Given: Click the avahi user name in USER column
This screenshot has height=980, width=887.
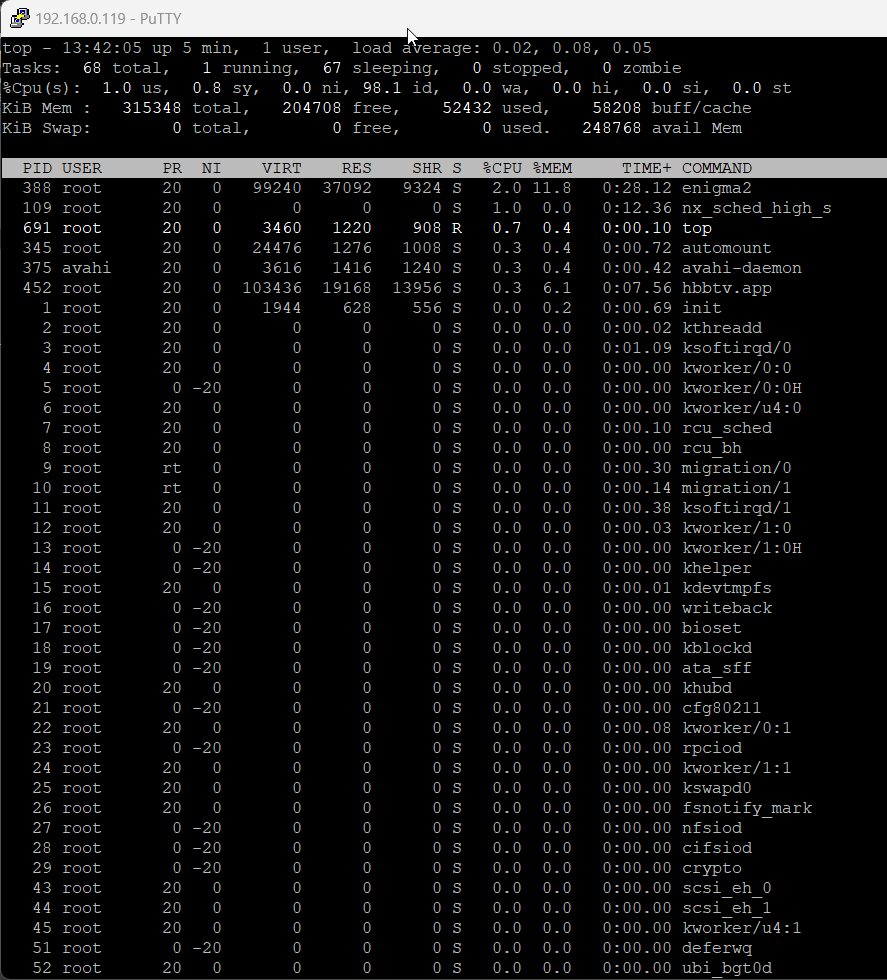Looking at the screenshot, I should (x=82, y=268).
